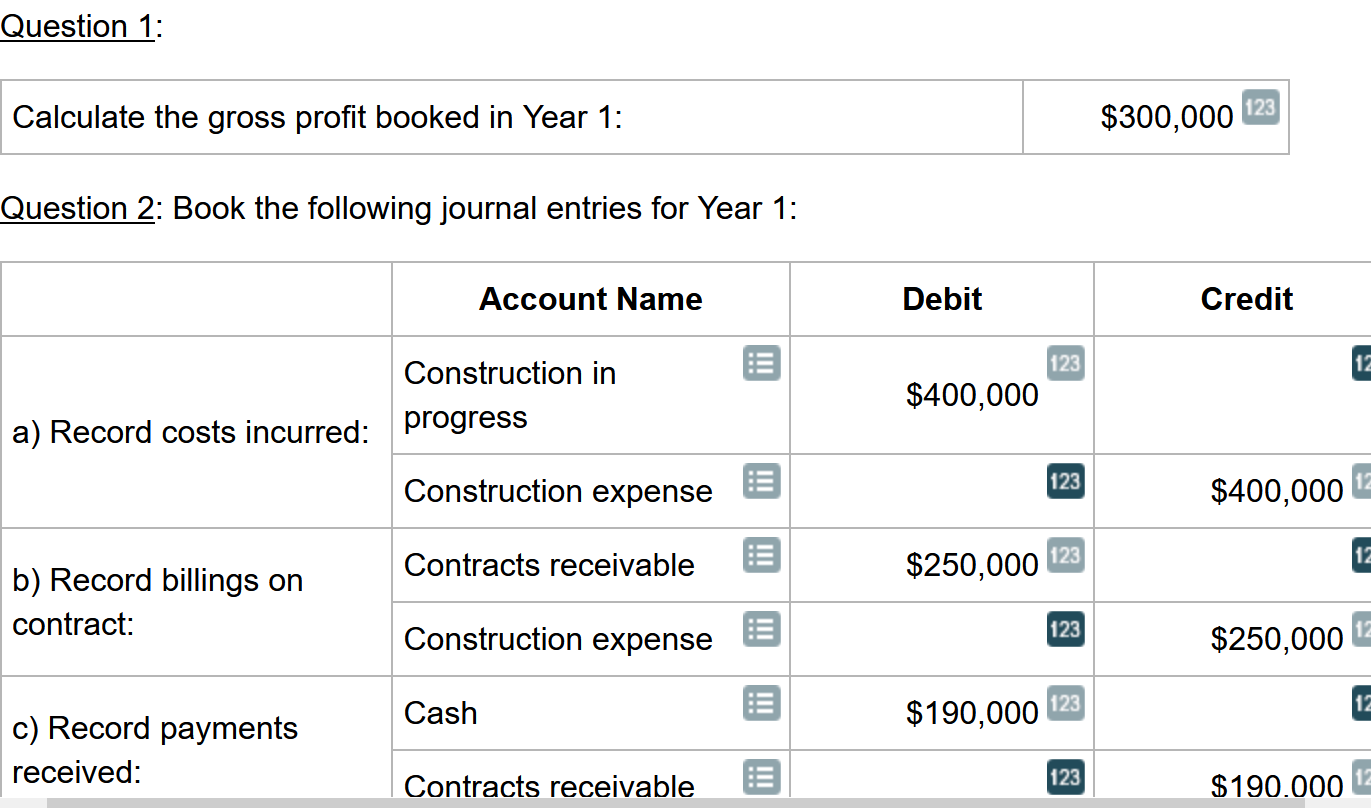The width and height of the screenshot is (1371, 808).
Task: Click dark 123 icon in Cash credit cell
Action: pos(1362,702)
